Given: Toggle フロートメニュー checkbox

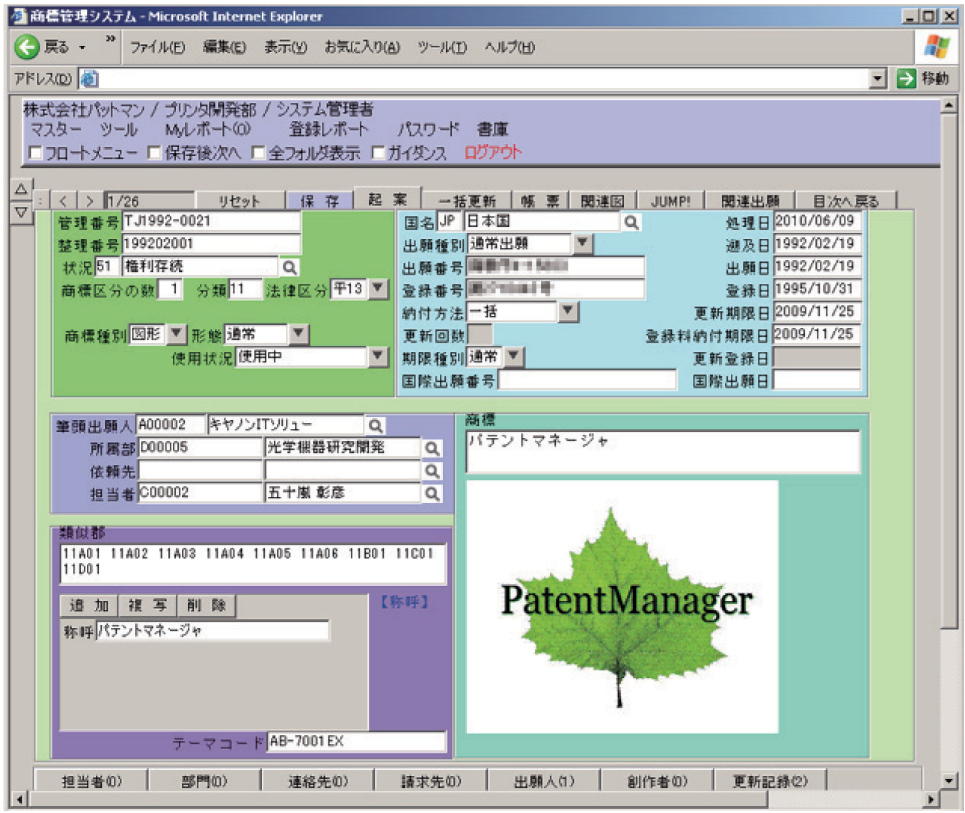Looking at the screenshot, I should tap(36, 152).
